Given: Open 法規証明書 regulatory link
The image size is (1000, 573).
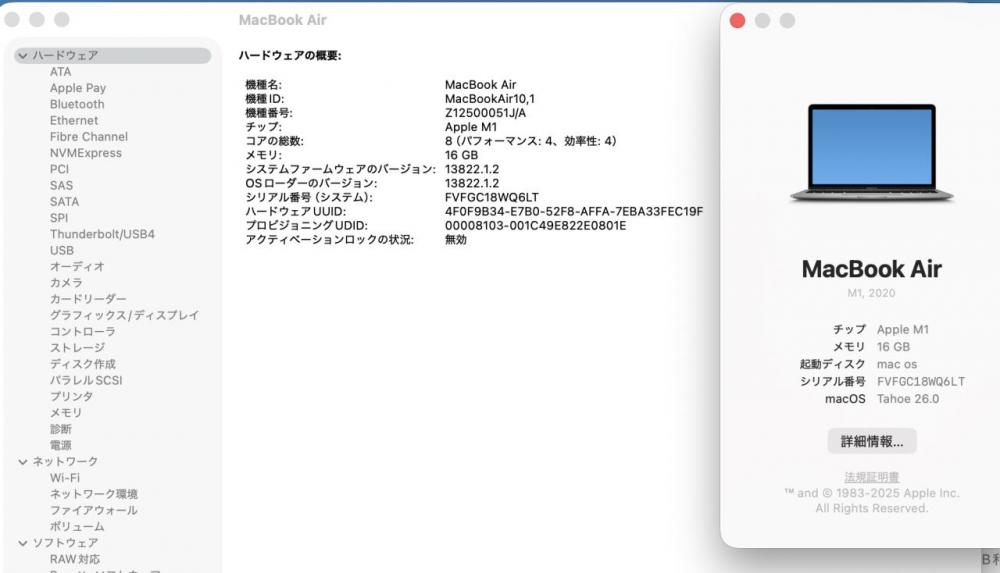Looking at the screenshot, I should point(872,477).
